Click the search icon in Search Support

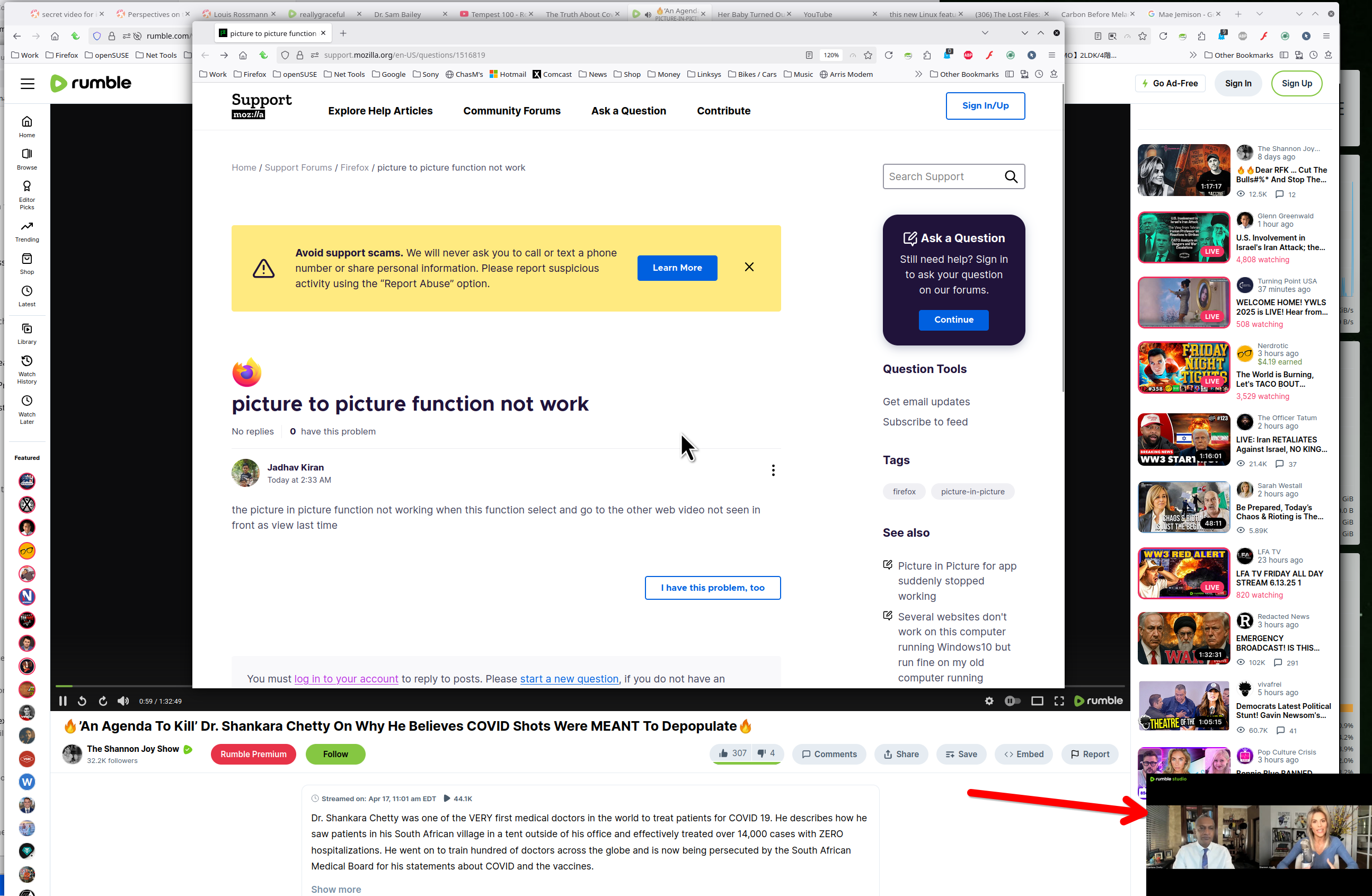point(1011,176)
